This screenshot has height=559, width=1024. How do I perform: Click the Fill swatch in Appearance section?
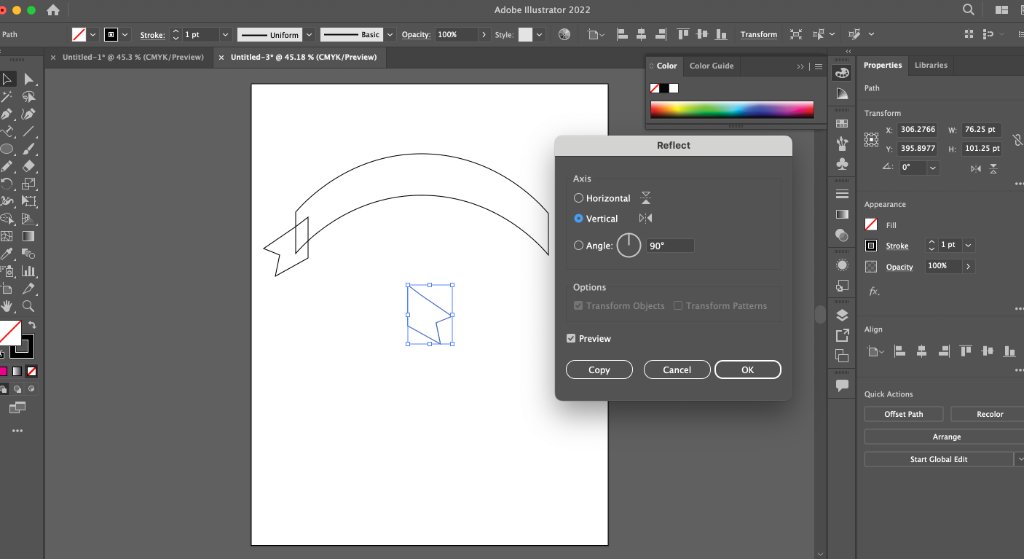(871, 225)
